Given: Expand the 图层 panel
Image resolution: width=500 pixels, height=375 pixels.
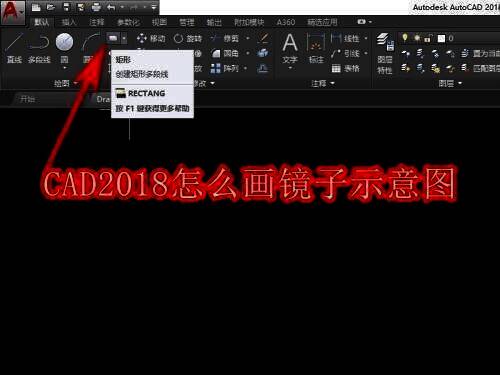Looking at the screenshot, I should [450, 83].
